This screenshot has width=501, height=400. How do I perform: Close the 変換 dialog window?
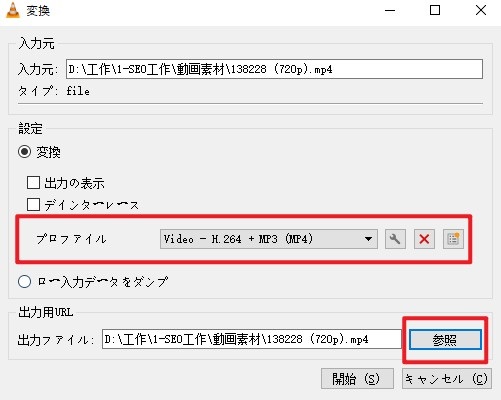point(481,11)
